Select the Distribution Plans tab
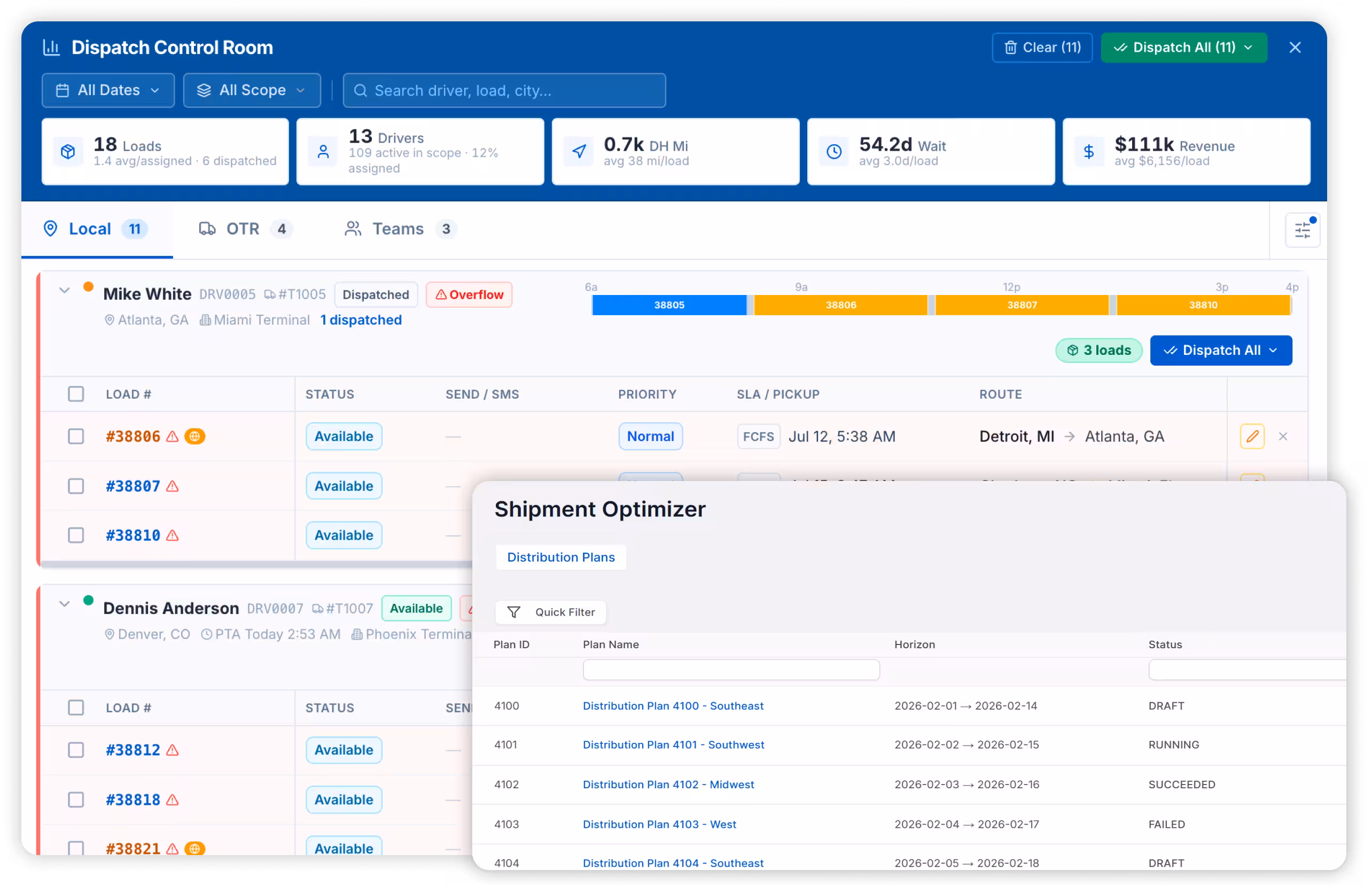The width and height of the screenshot is (1372, 885). 561,557
